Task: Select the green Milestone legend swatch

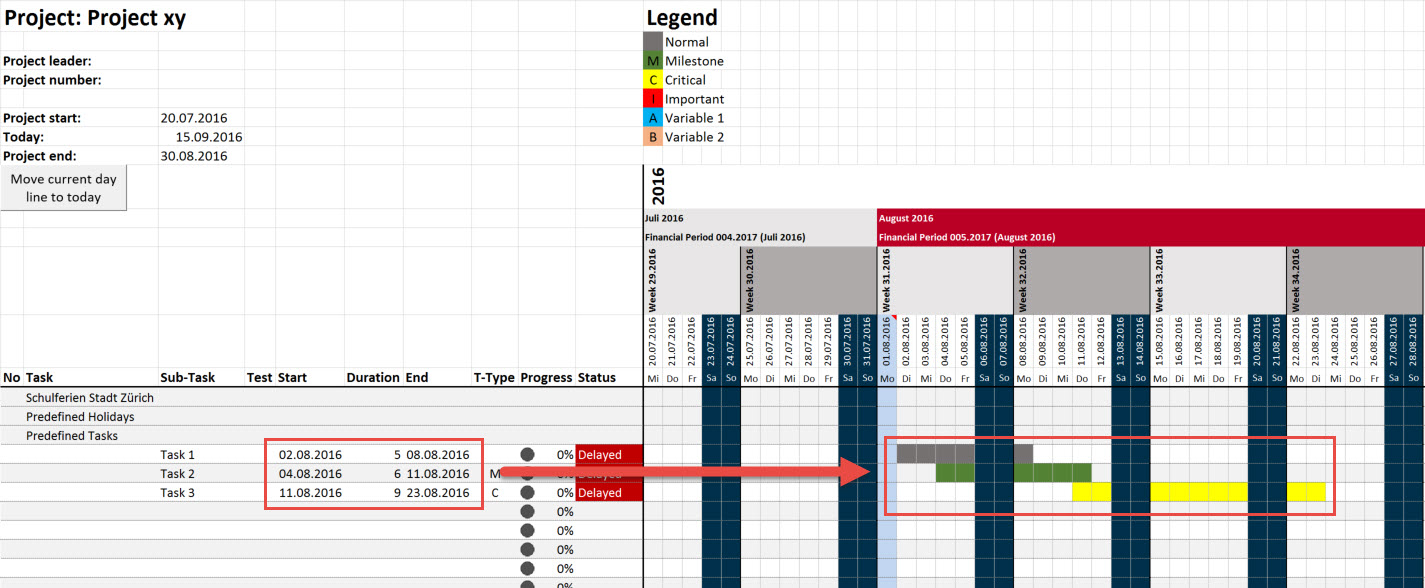Action: 653,61
